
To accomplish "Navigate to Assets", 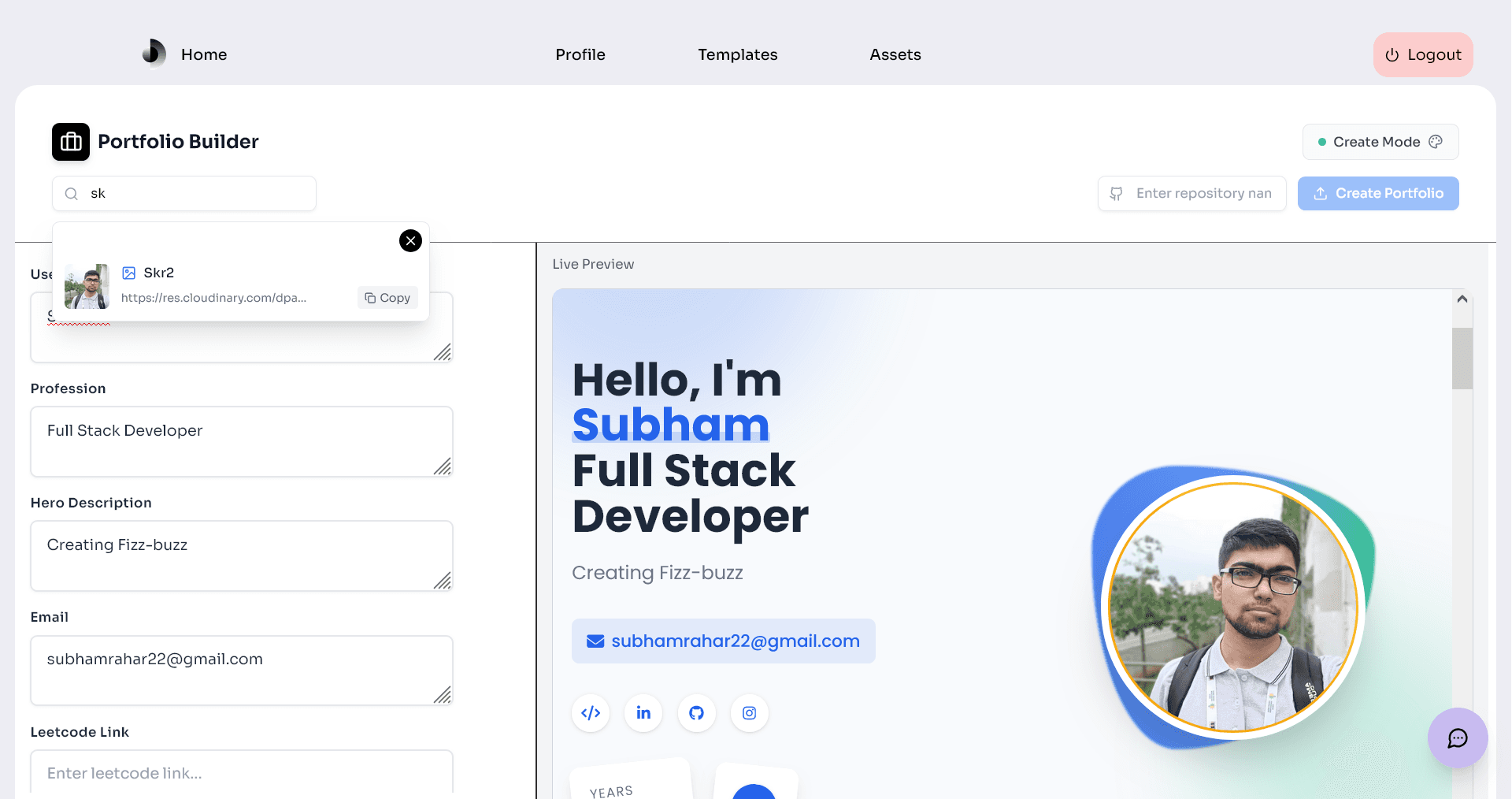I will (895, 54).
